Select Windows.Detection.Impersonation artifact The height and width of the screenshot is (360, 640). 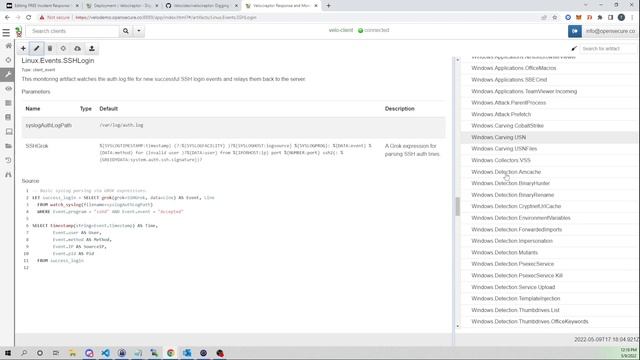(512, 241)
